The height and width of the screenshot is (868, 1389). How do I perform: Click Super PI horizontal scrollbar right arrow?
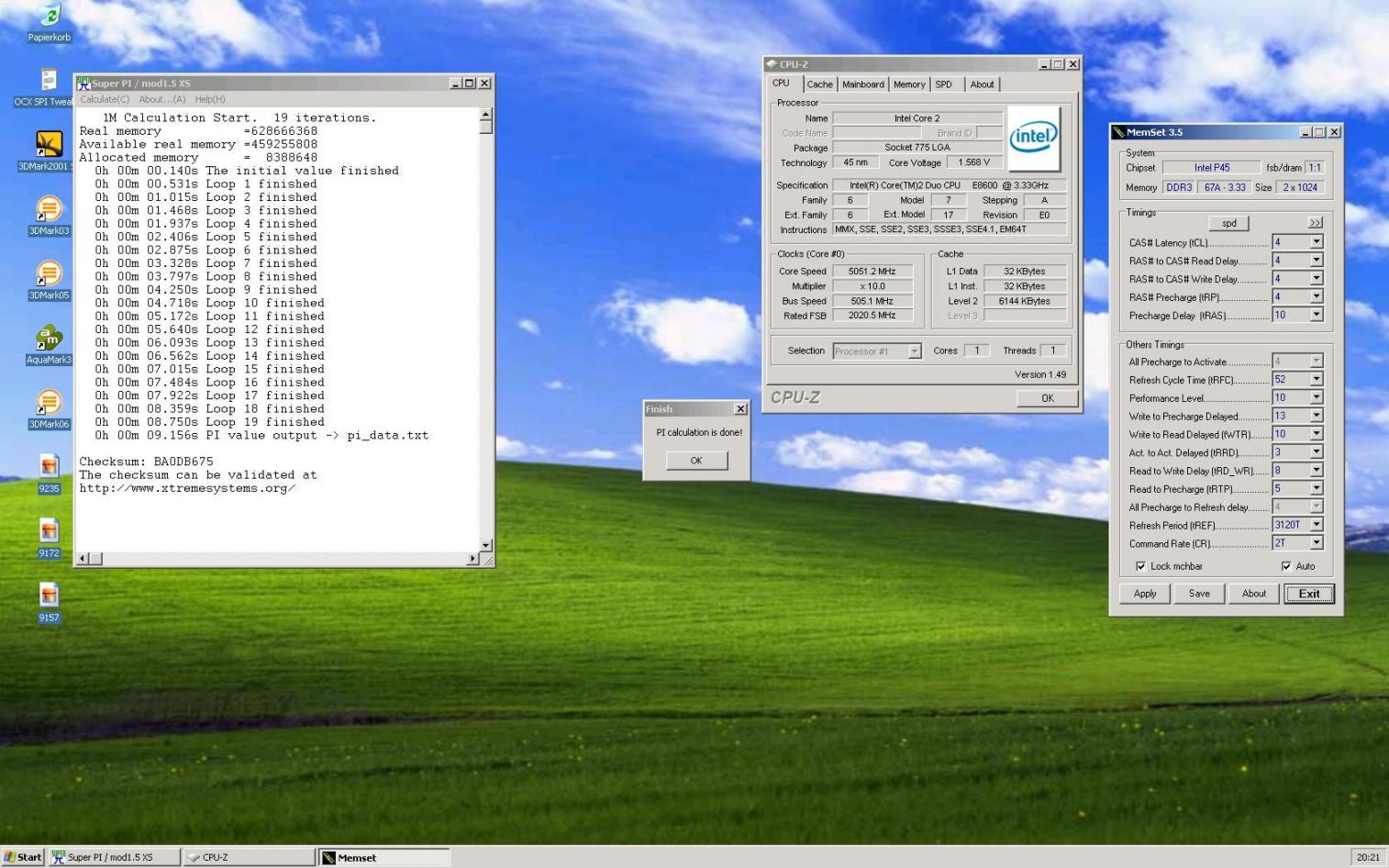click(x=473, y=558)
